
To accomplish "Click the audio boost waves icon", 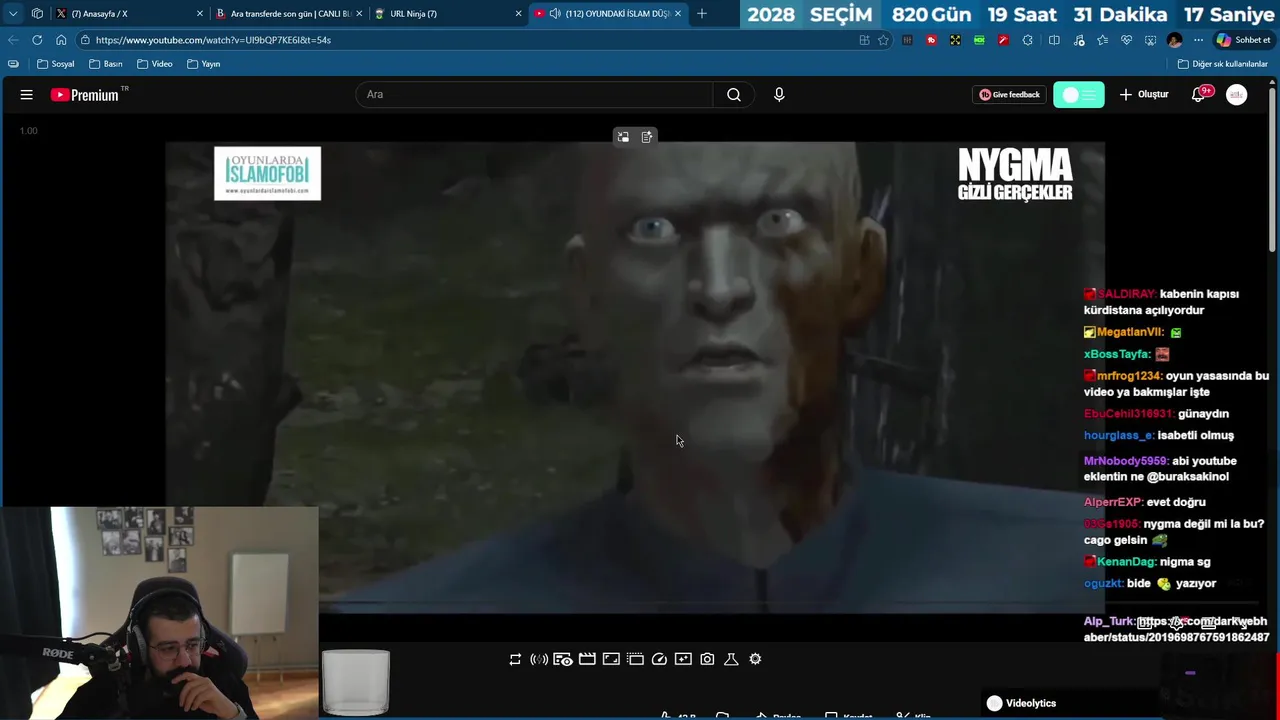I will [539, 659].
